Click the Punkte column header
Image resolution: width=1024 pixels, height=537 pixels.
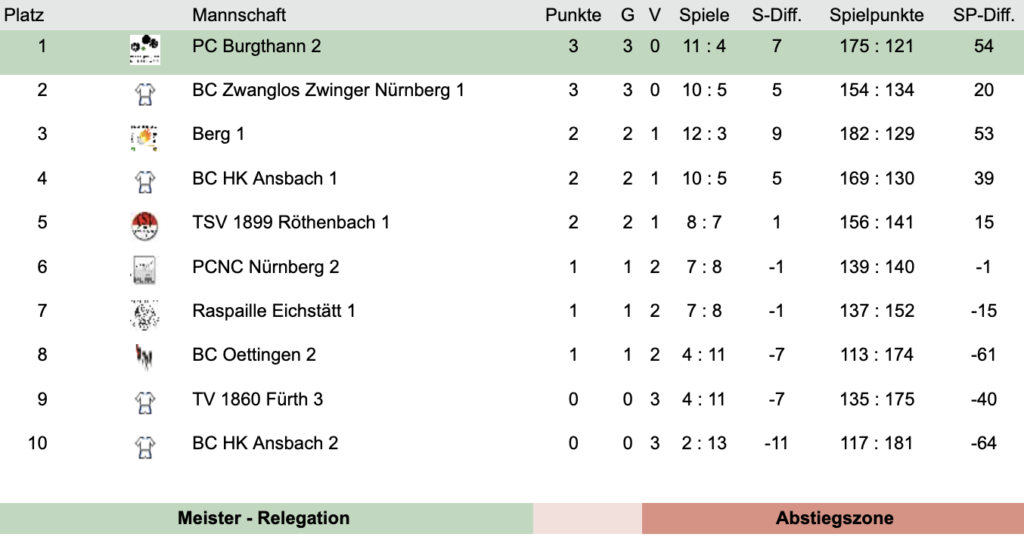tap(573, 15)
